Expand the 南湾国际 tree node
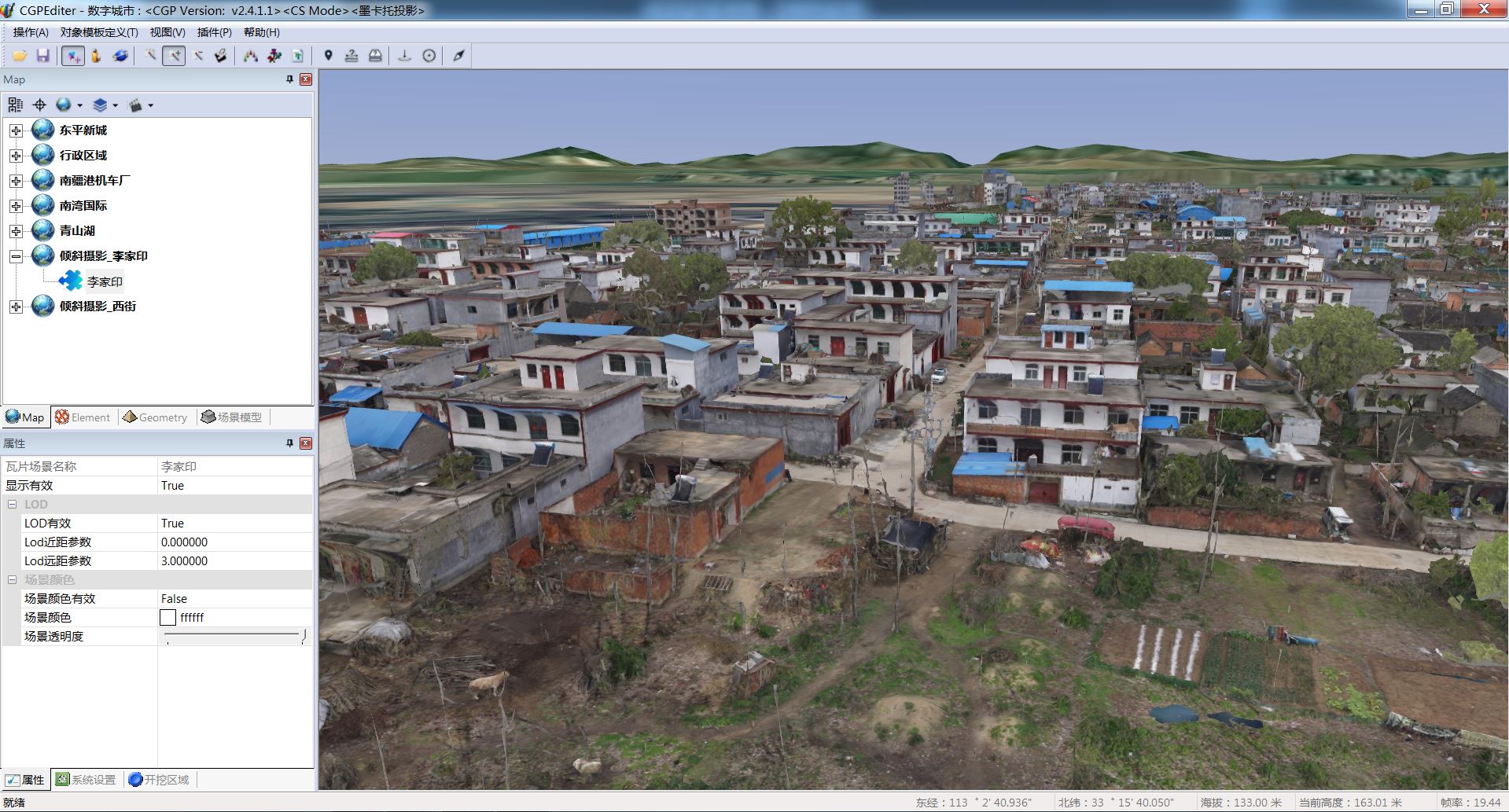The image size is (1509, 812). [16, 206]
